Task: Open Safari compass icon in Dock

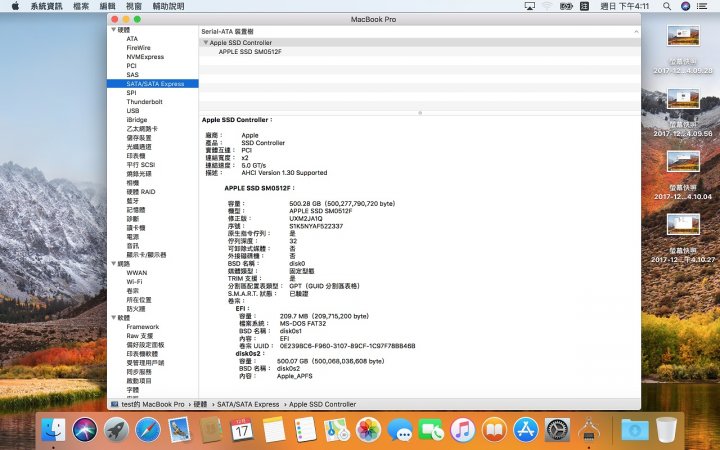Action: pyautogui.click(x=147, y=430)
